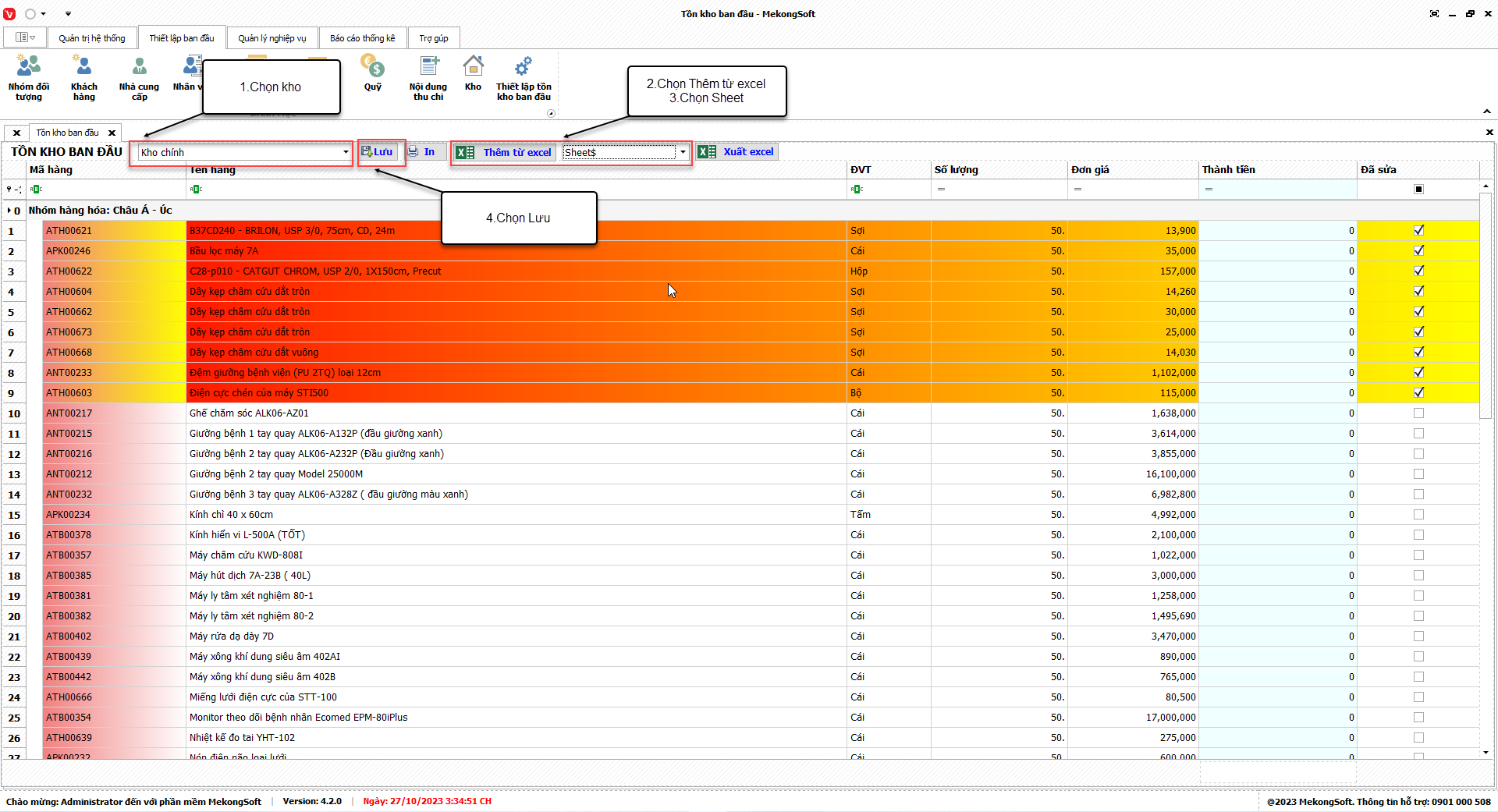This screenshot has width=1498, height=812.
Task: Click the Lưu save button
Action: click(378, 152)
